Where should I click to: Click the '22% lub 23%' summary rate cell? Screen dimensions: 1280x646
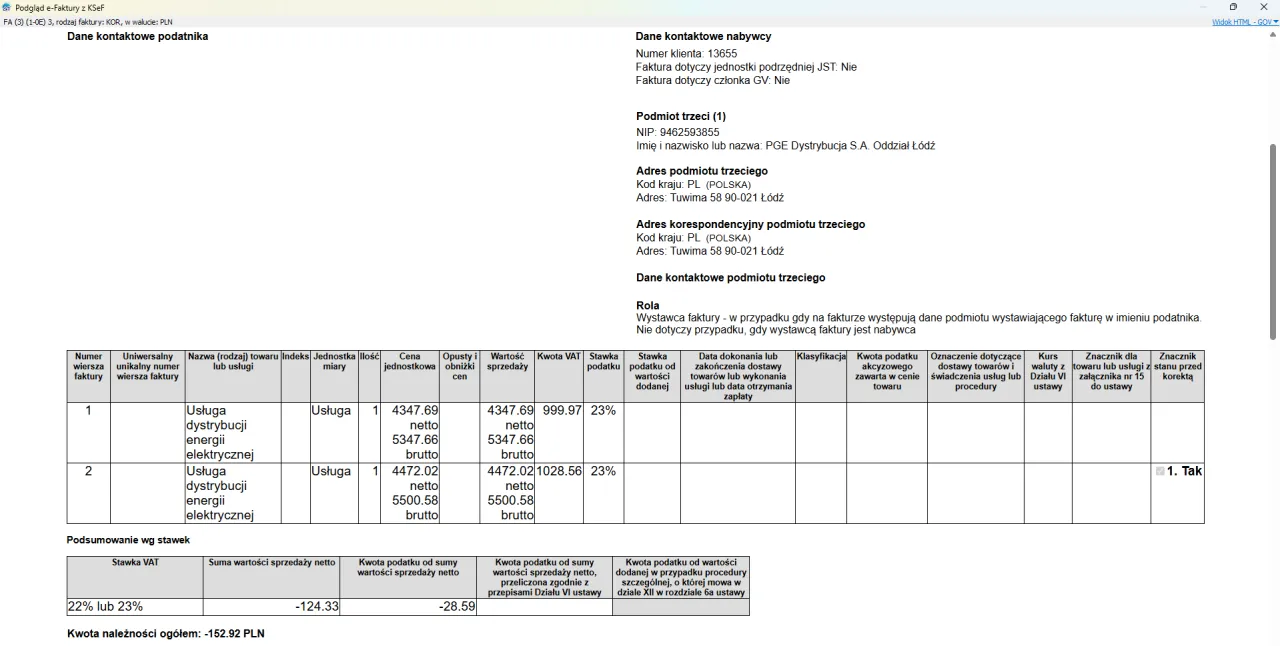(x=105, y=606)
